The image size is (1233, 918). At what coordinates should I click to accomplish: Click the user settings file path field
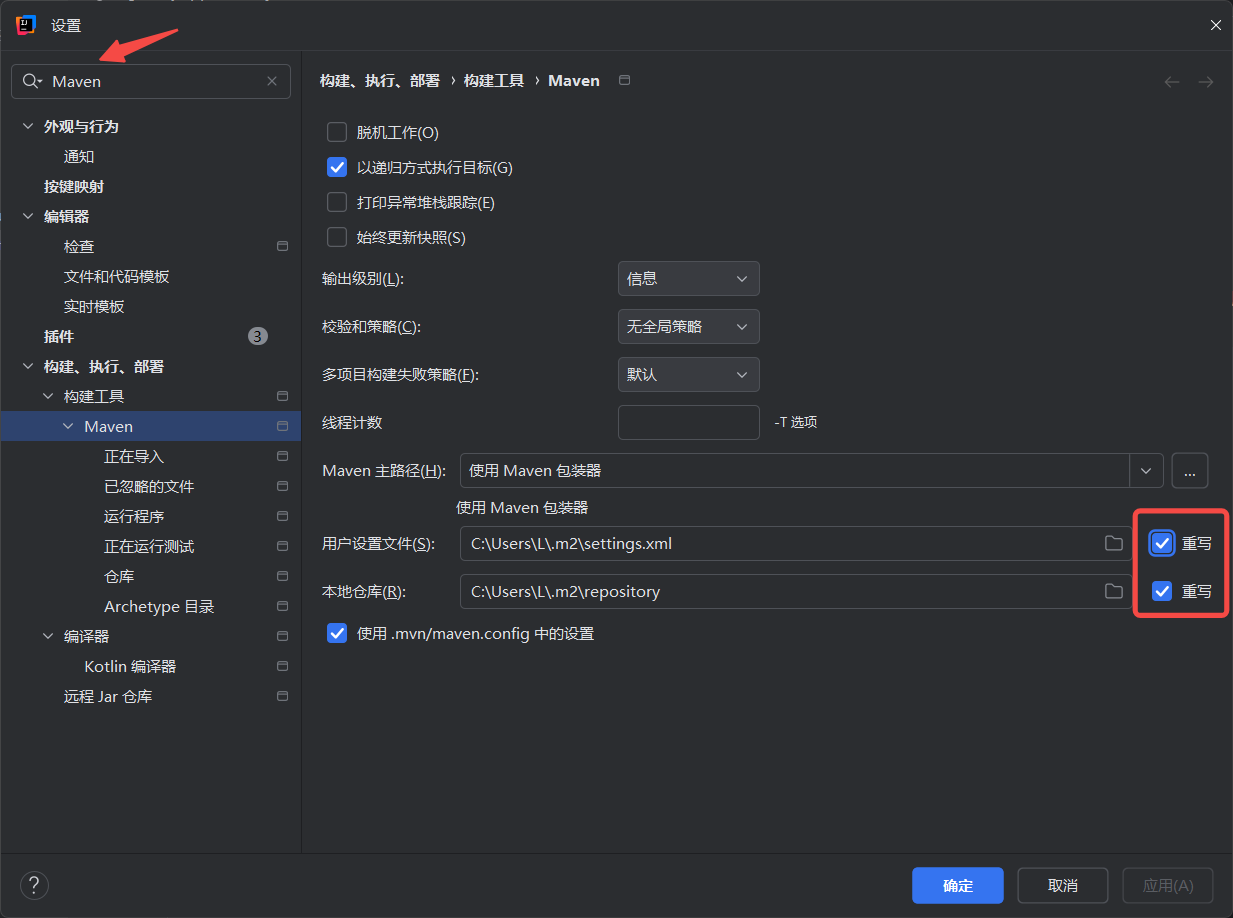796,543
